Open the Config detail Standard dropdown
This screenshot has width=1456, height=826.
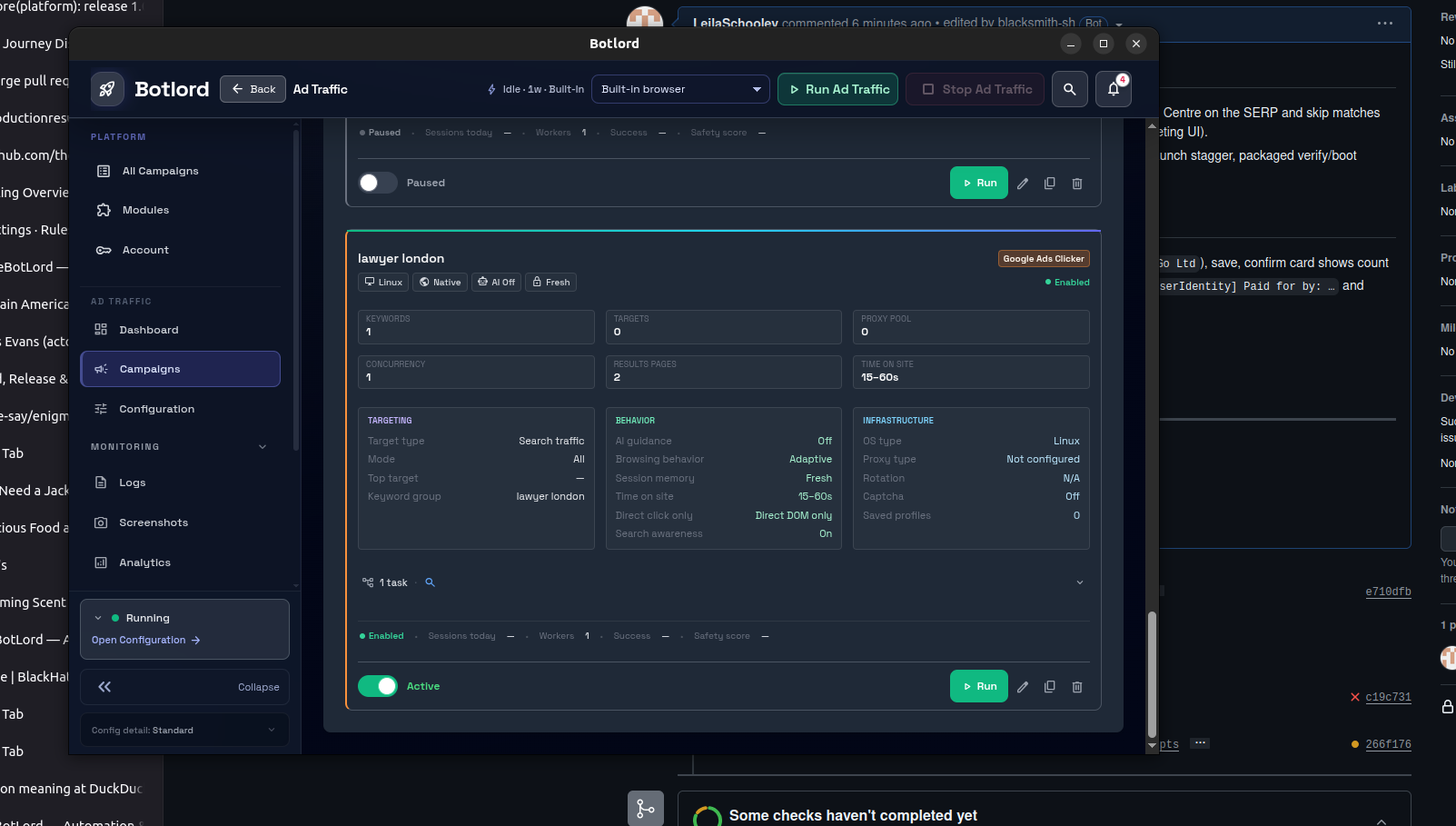click(x=184, y=731)
